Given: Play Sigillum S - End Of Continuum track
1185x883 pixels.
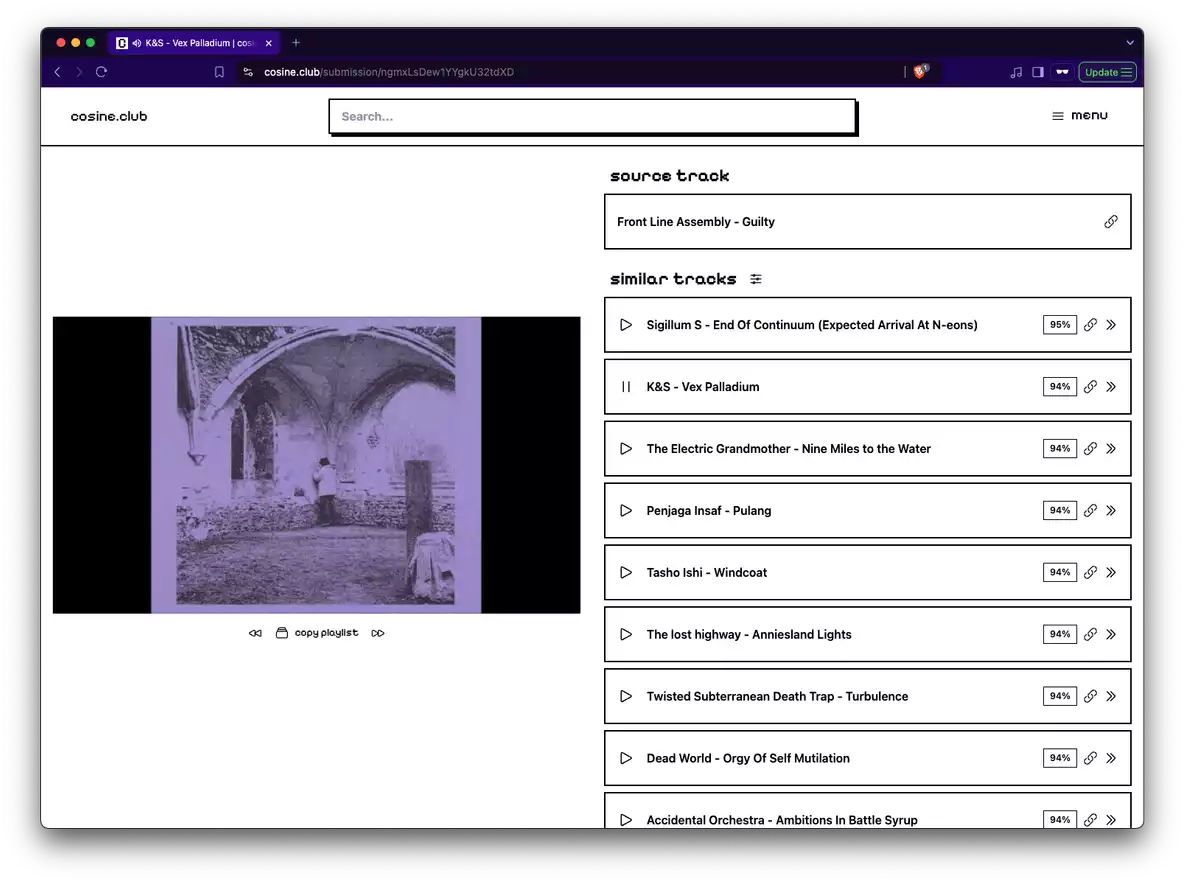Looking at the screenshot, I should [626, 325].
